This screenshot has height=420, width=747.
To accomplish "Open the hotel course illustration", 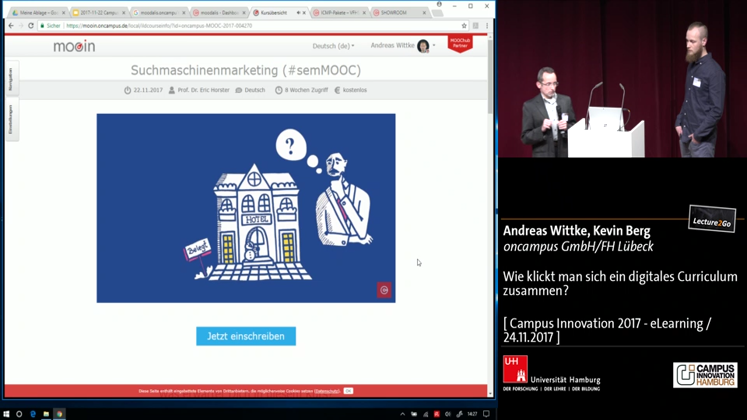I will tap(245, 207).
